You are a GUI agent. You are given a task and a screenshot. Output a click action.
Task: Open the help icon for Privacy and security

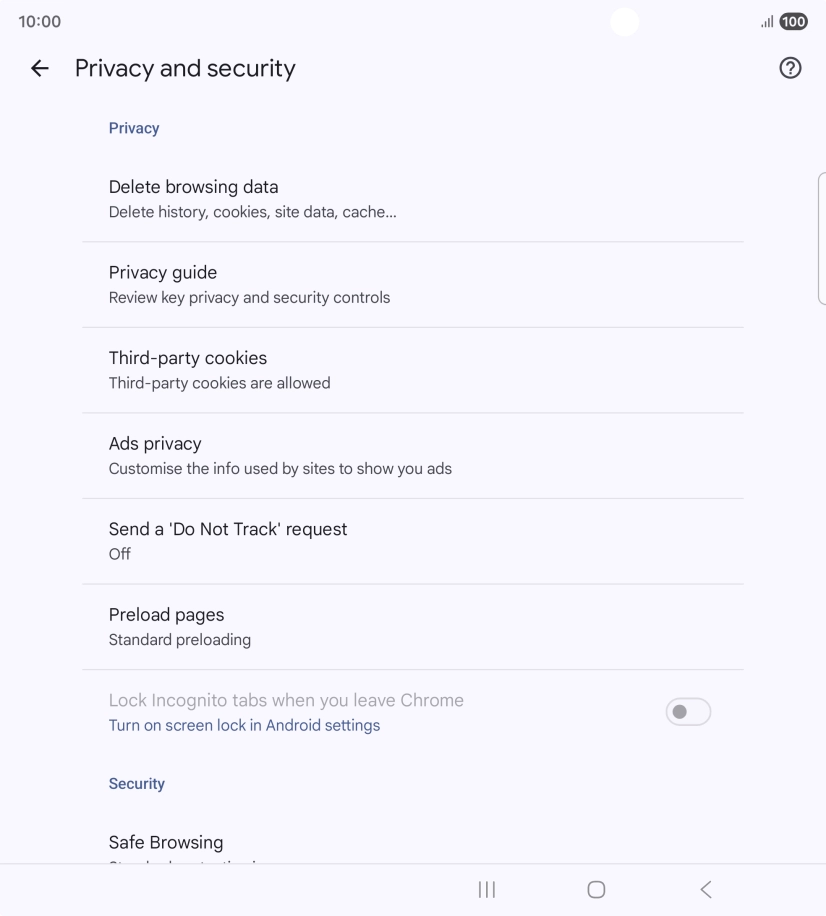tap(789, 67)
